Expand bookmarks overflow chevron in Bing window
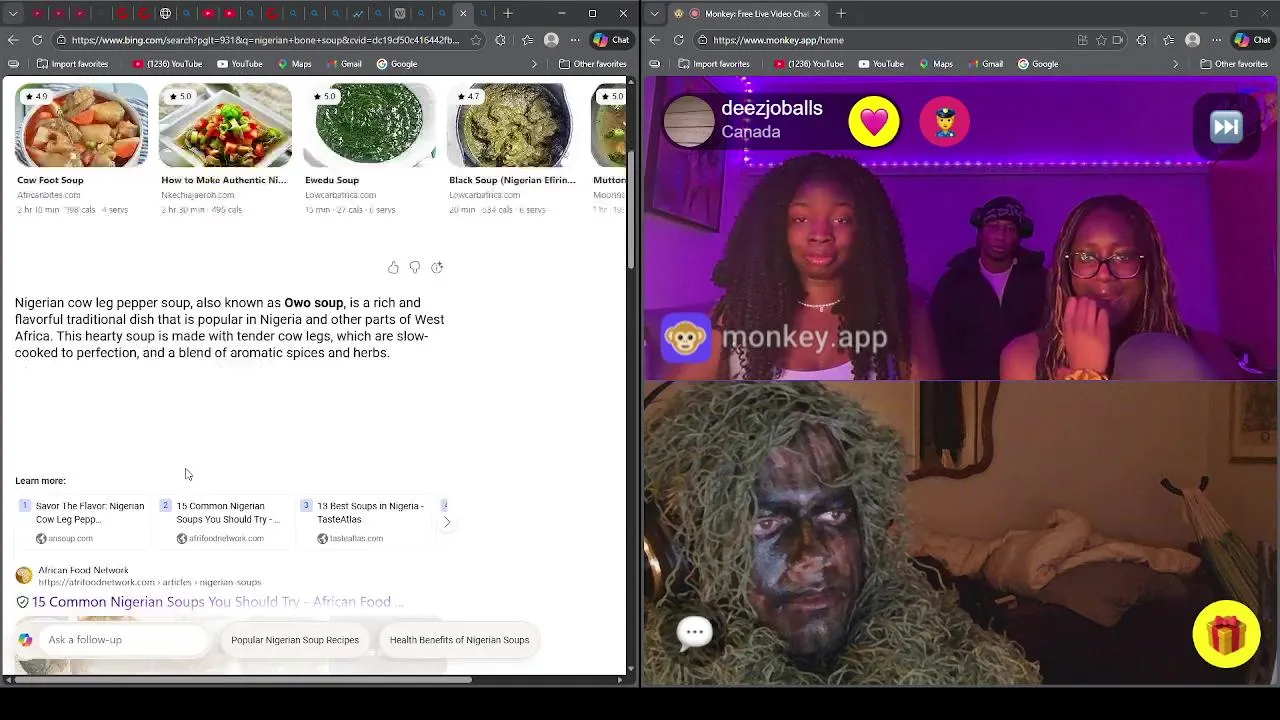The image size is (1280, 720). pos(534,64)
